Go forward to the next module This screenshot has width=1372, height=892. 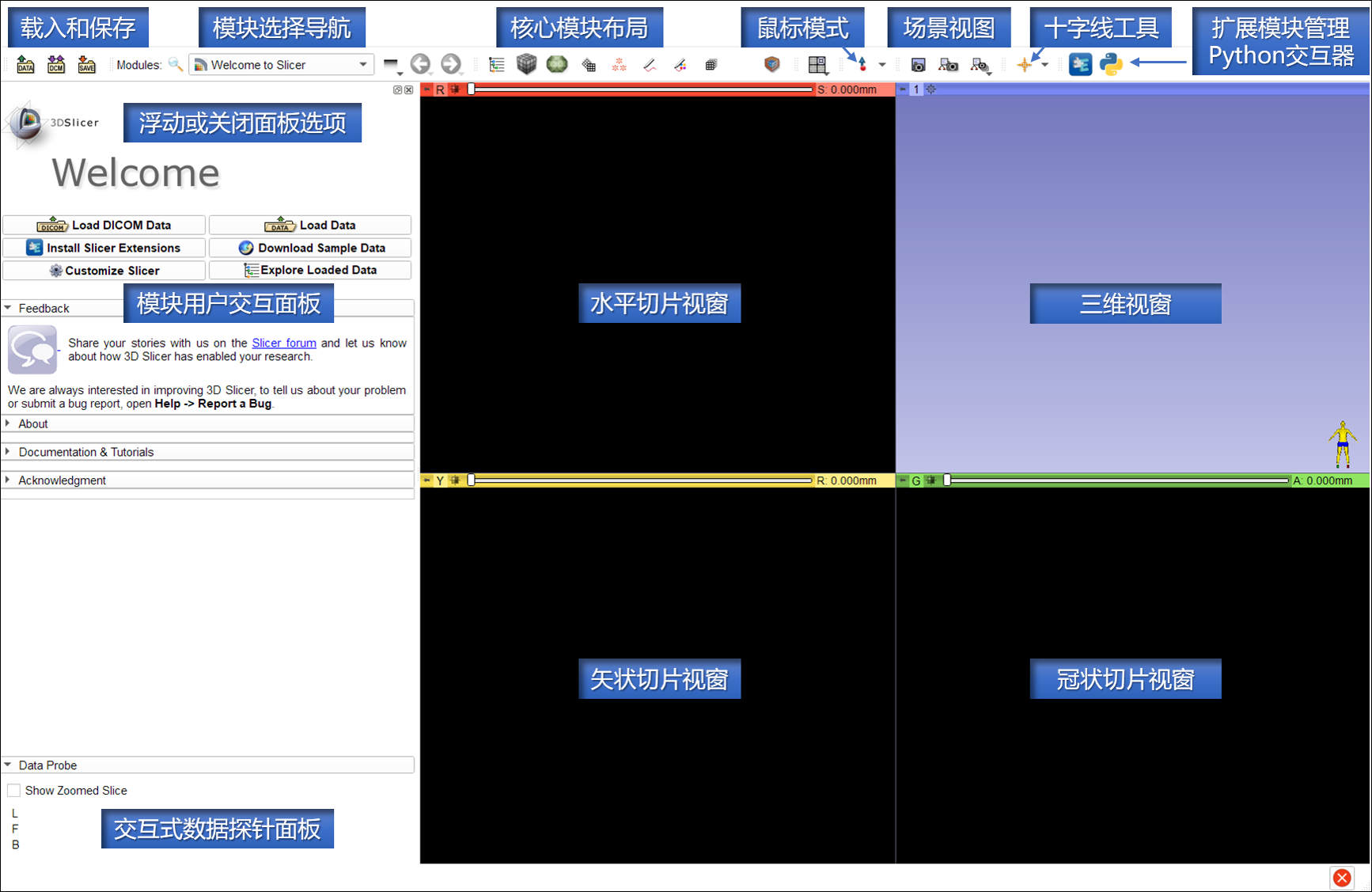click(x=451, y=64)
